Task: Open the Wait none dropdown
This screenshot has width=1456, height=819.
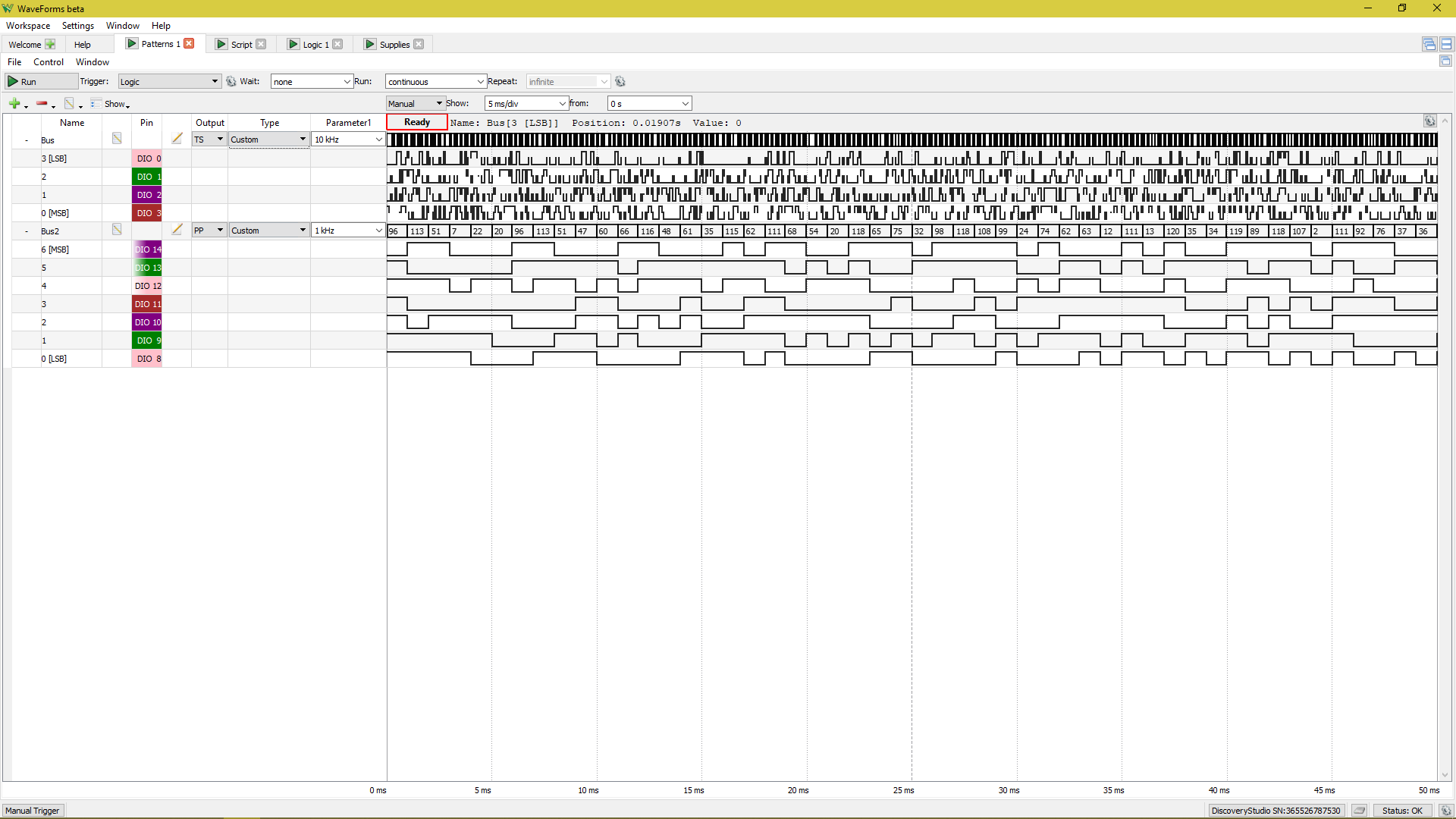Action: tap(312, 82)
